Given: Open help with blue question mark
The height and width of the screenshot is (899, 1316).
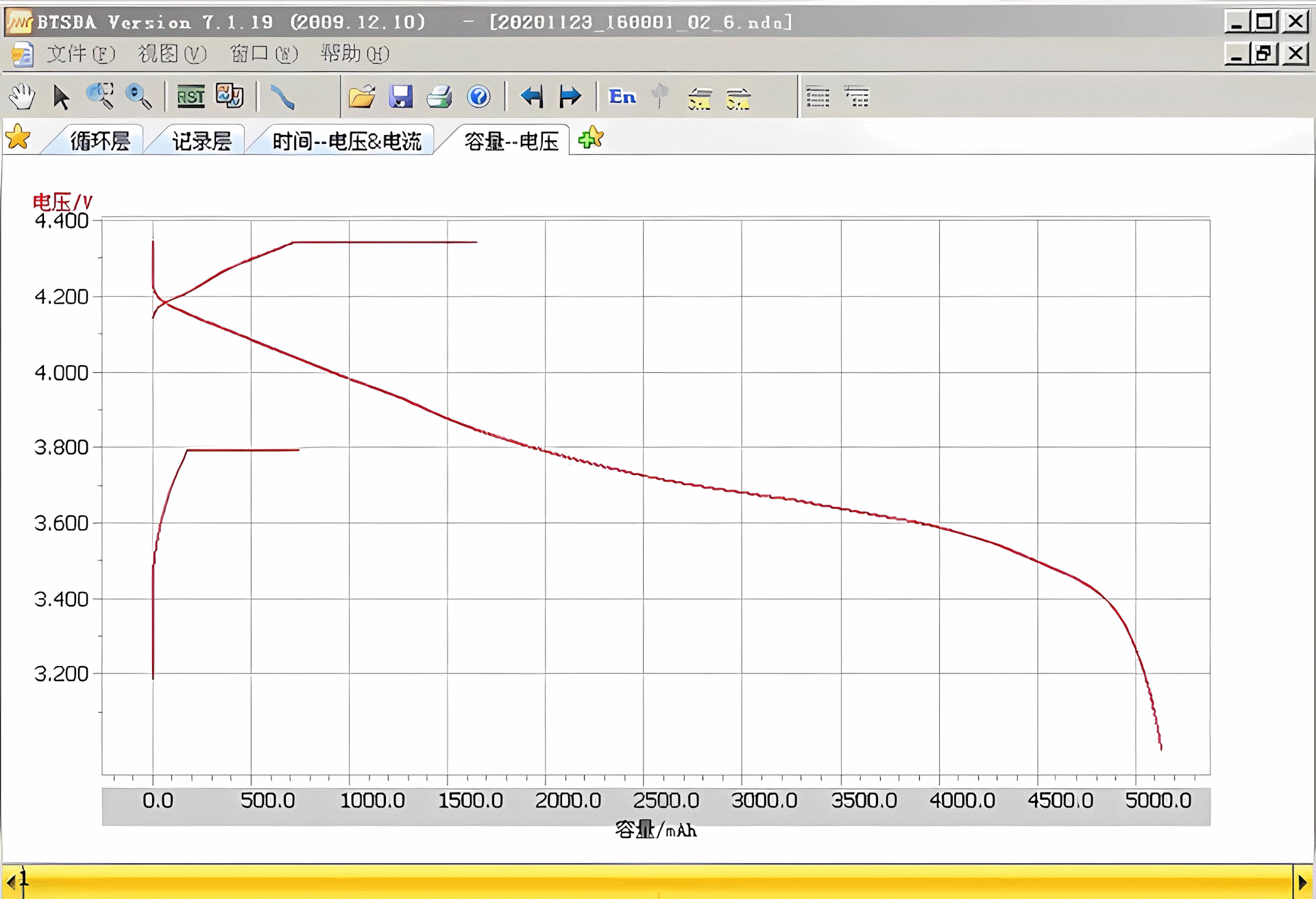Looking at the screenshot, I should coord(478,97).
